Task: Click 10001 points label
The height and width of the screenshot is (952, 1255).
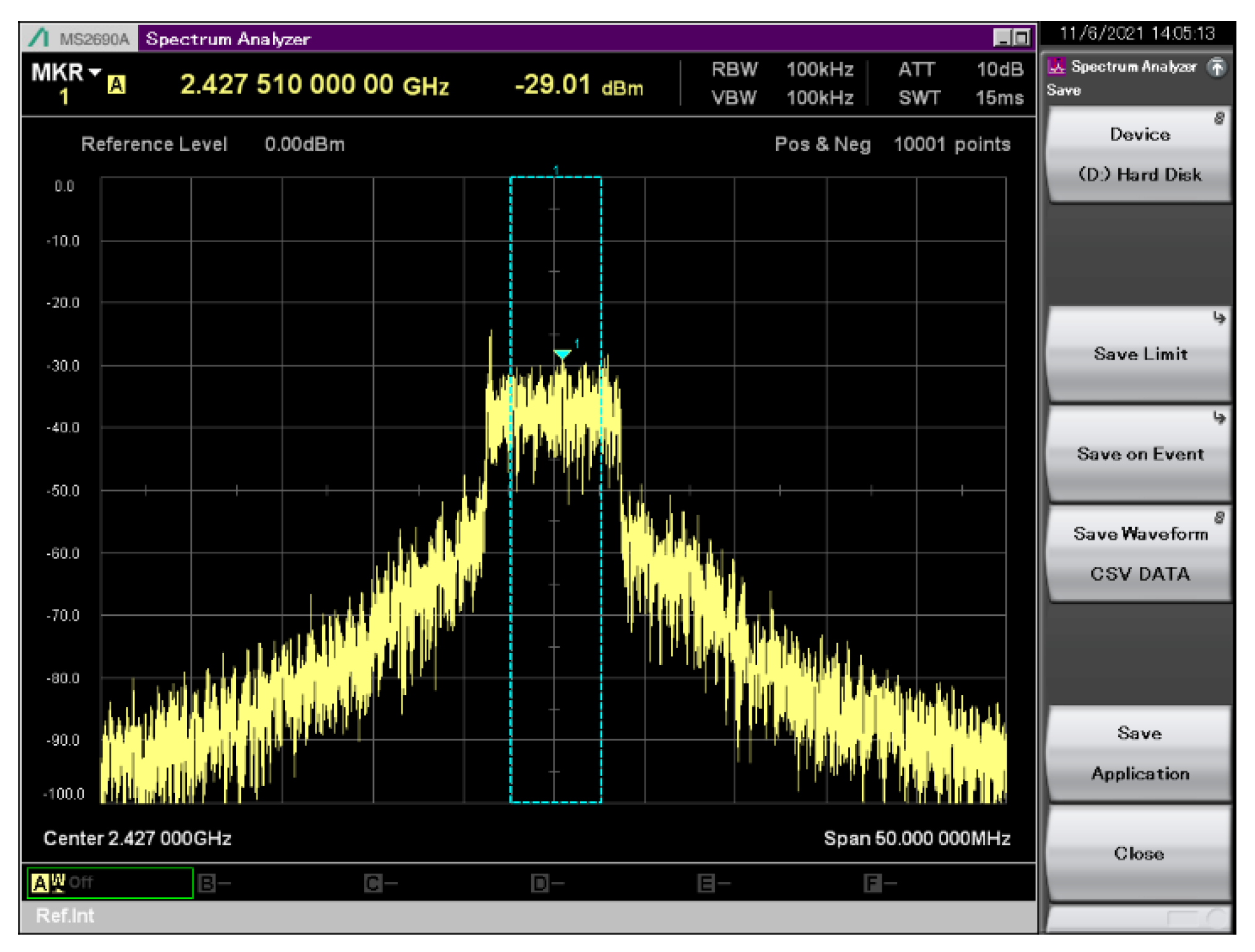Action: 952,144
